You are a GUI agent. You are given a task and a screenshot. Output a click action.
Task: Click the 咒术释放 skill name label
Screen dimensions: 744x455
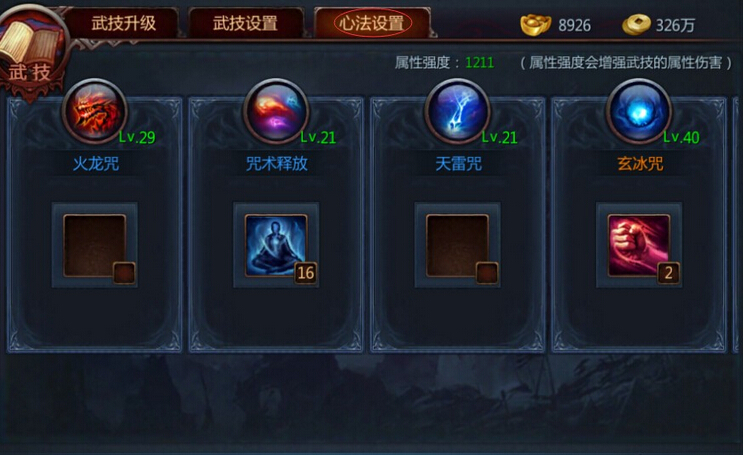pos(277,164)
